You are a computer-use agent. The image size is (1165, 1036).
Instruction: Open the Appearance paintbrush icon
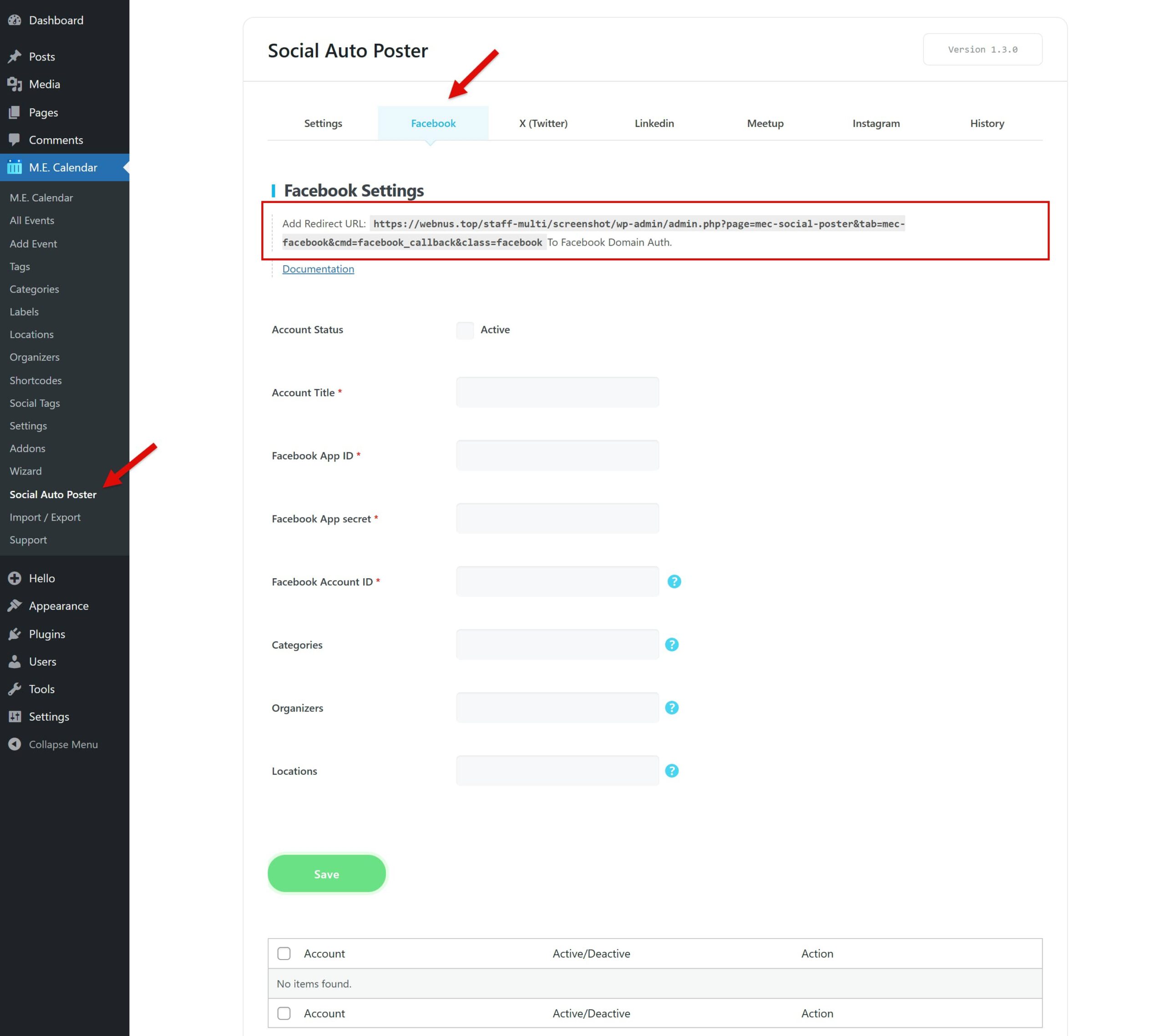point(14,605)
